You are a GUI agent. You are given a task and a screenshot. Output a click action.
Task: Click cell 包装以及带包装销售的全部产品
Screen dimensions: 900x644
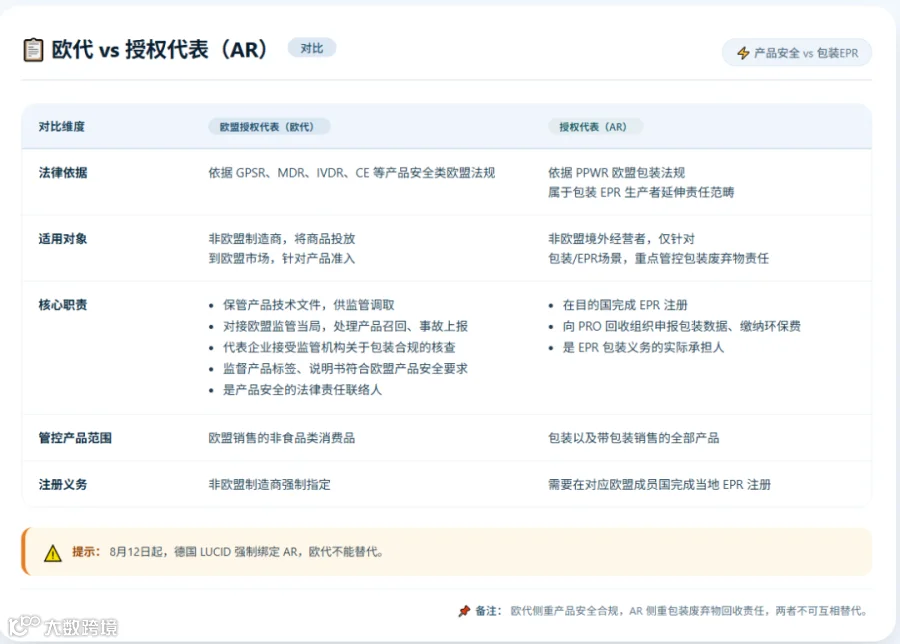[x=634, y=438]
